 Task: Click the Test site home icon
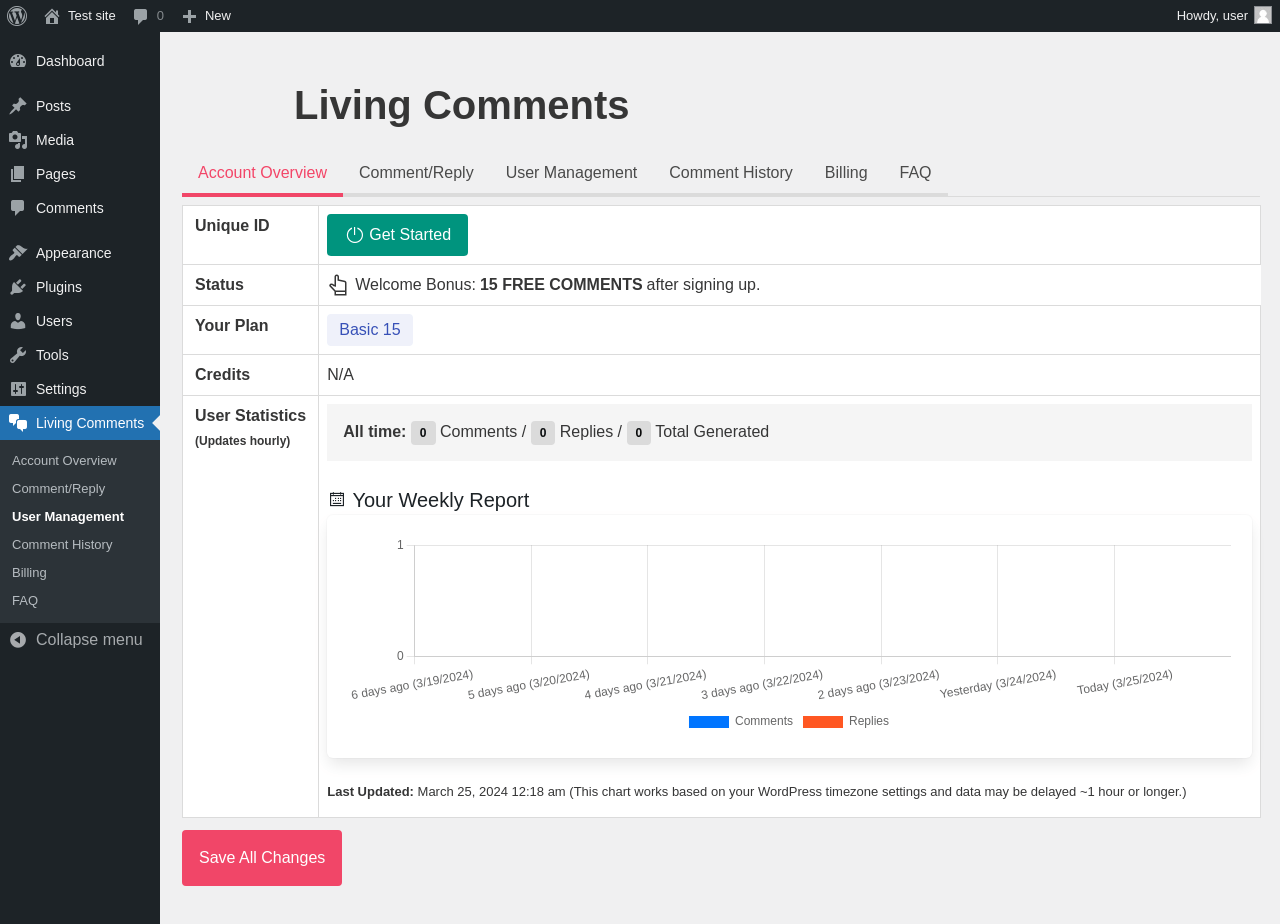pos(52,16)
